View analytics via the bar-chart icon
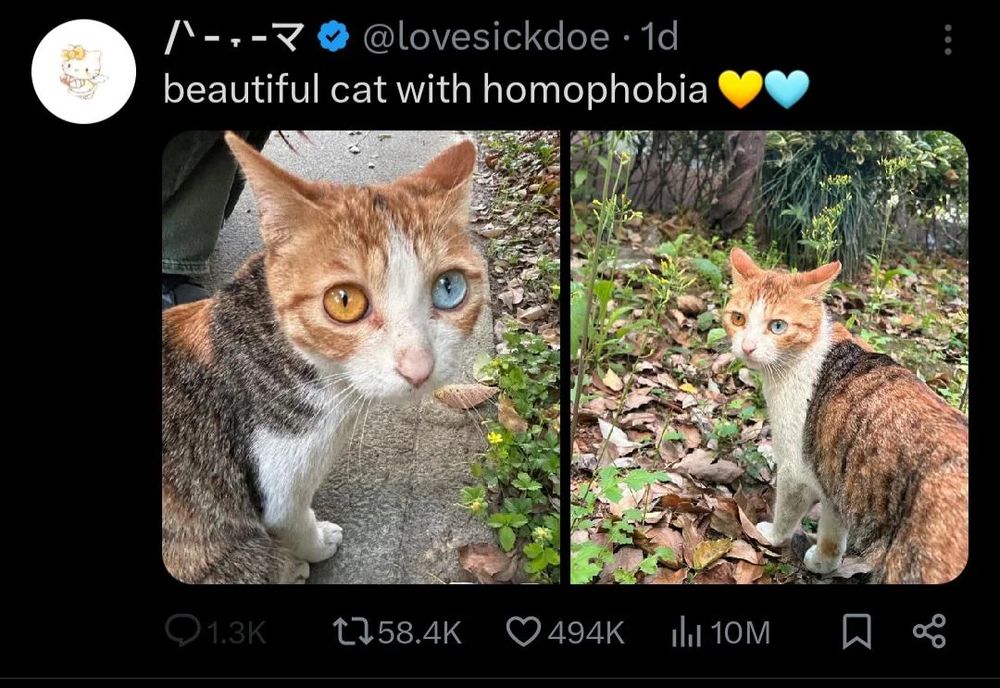This screenshot has width=1000, height=688. point(686,633)
